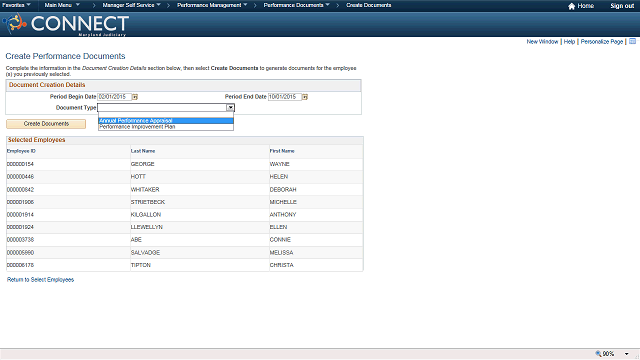Click last name STRIETBECK
The height and width of the screenshot is (360, 640).
pyautogui.click(x=148, y=202)
